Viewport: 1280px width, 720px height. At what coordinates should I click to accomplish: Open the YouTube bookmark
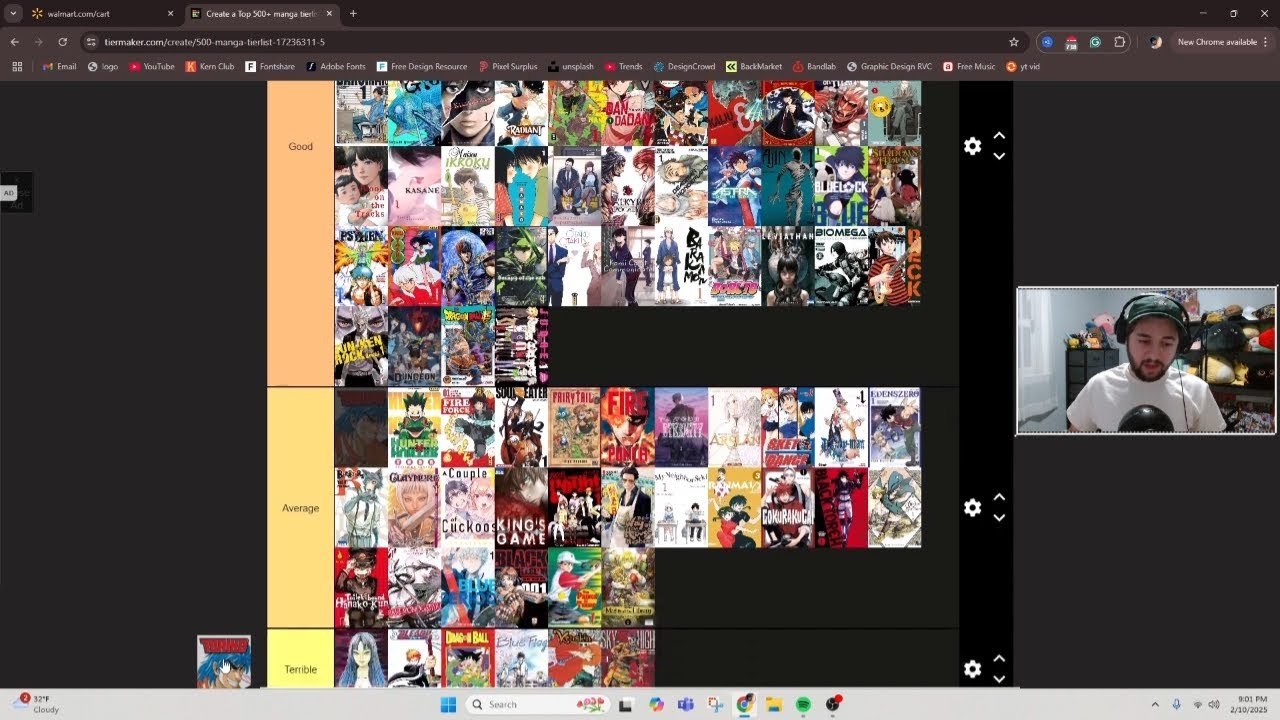click(152, 66)
